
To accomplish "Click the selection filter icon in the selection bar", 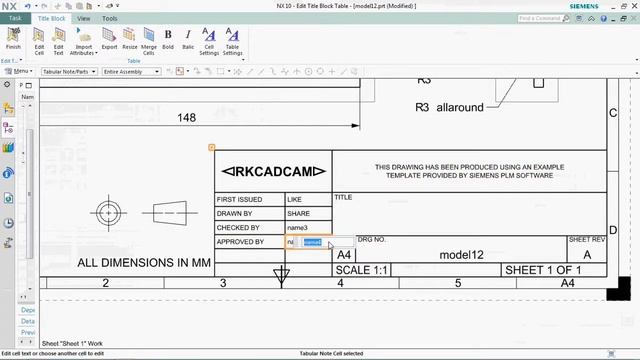I will point(180,71).
